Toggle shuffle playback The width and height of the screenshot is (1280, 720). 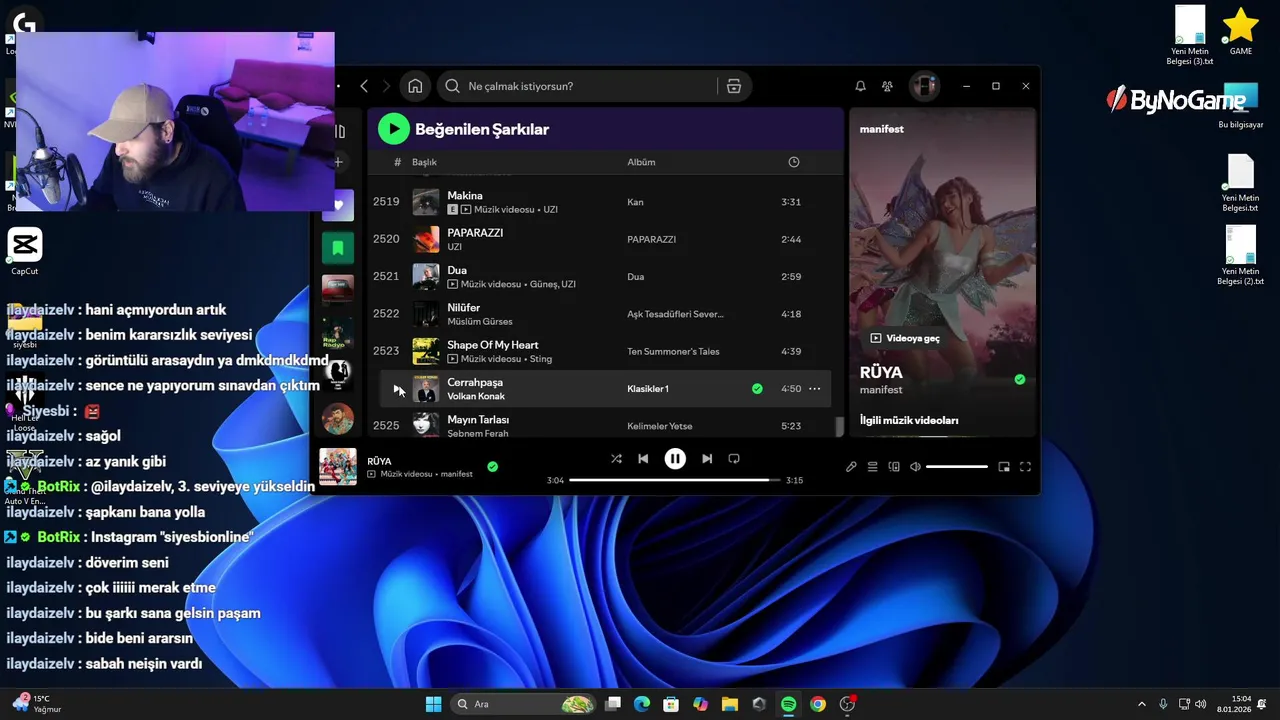pyautogui.click(x=616, y=458)
